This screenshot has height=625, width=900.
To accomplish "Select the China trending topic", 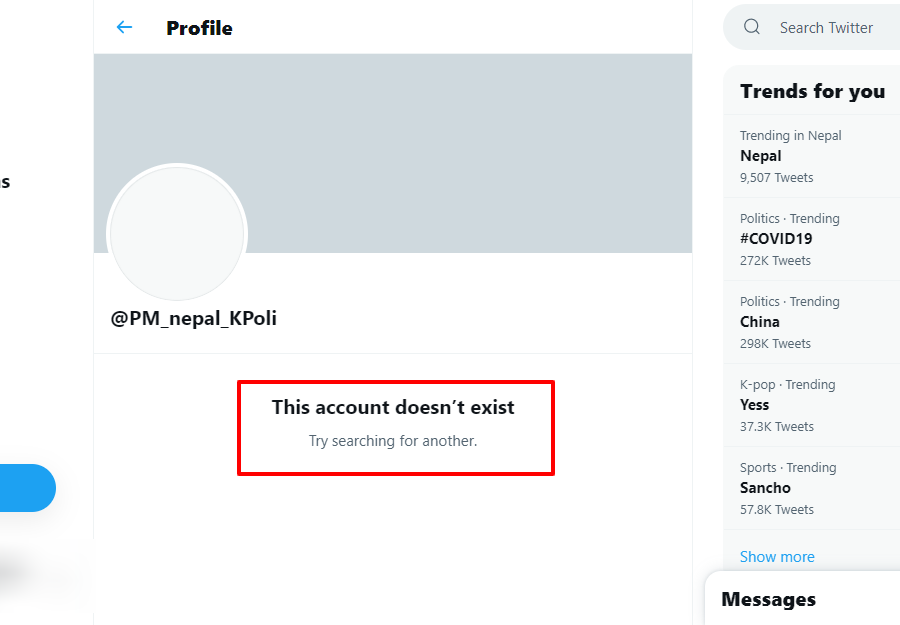I will (x=760, y=322).
